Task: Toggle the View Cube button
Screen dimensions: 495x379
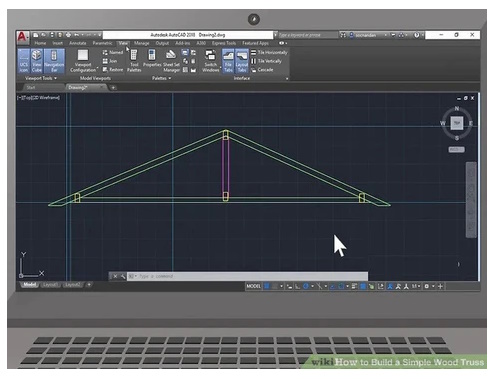Action: (x=37, y=61)
